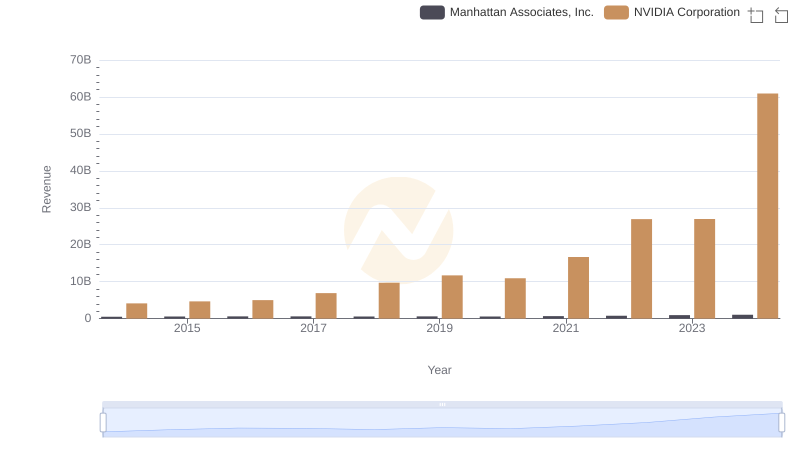Screen dimensions: 800x461
Task: Click the Year axis title
Action: click(439, 370)
